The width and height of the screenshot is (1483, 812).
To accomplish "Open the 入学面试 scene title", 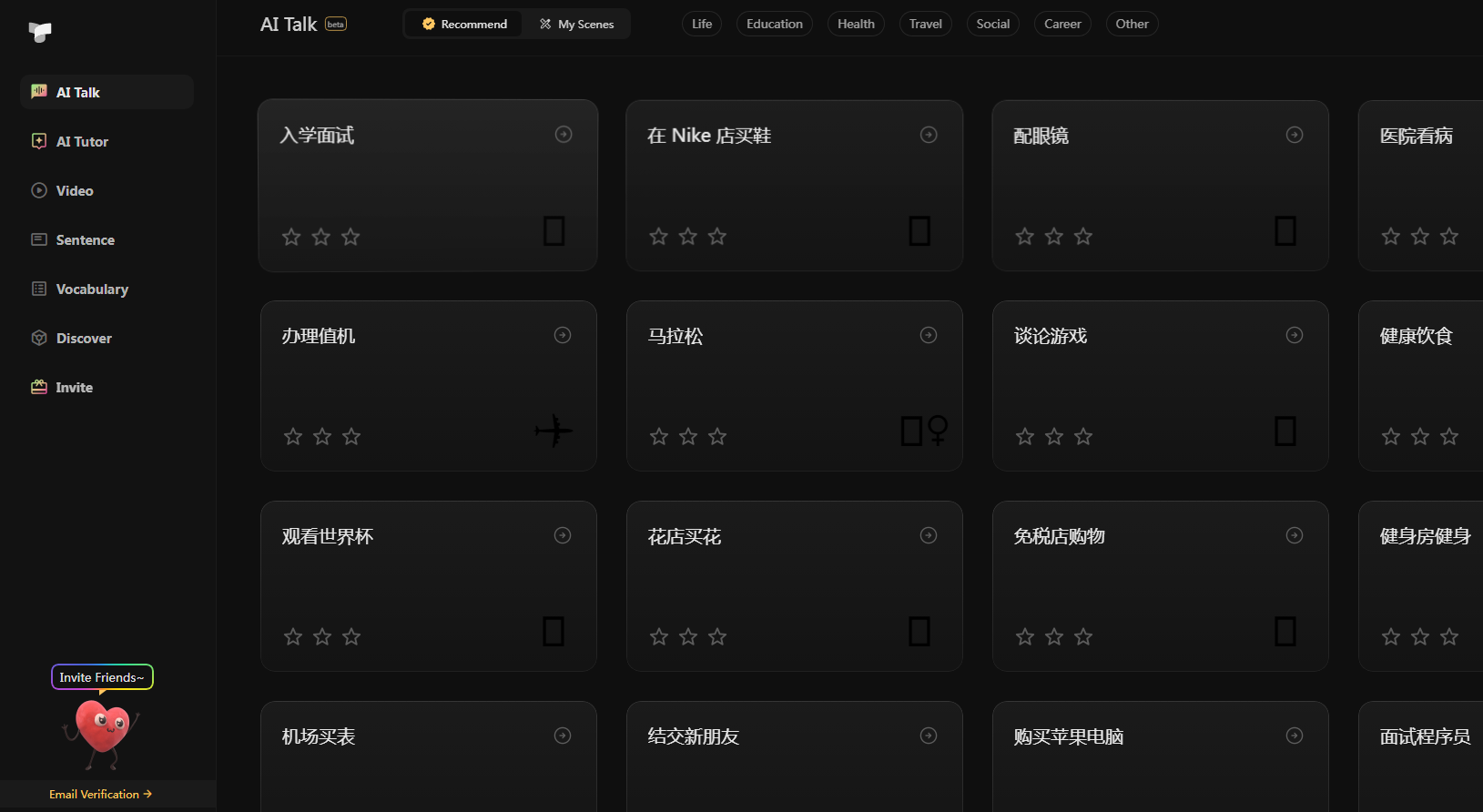I will coord(317,136).
